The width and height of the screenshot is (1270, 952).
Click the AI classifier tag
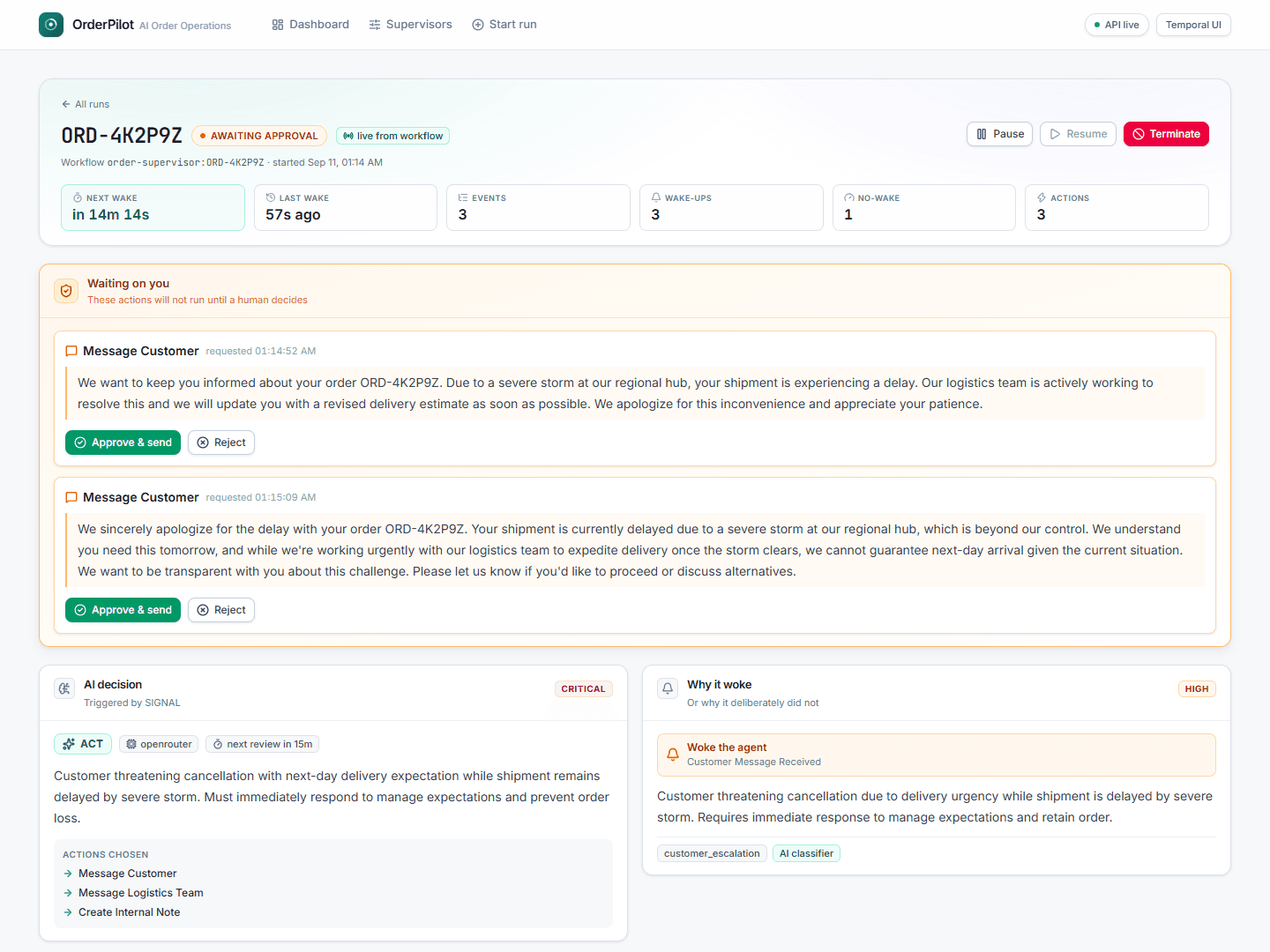tap(806, 853)
